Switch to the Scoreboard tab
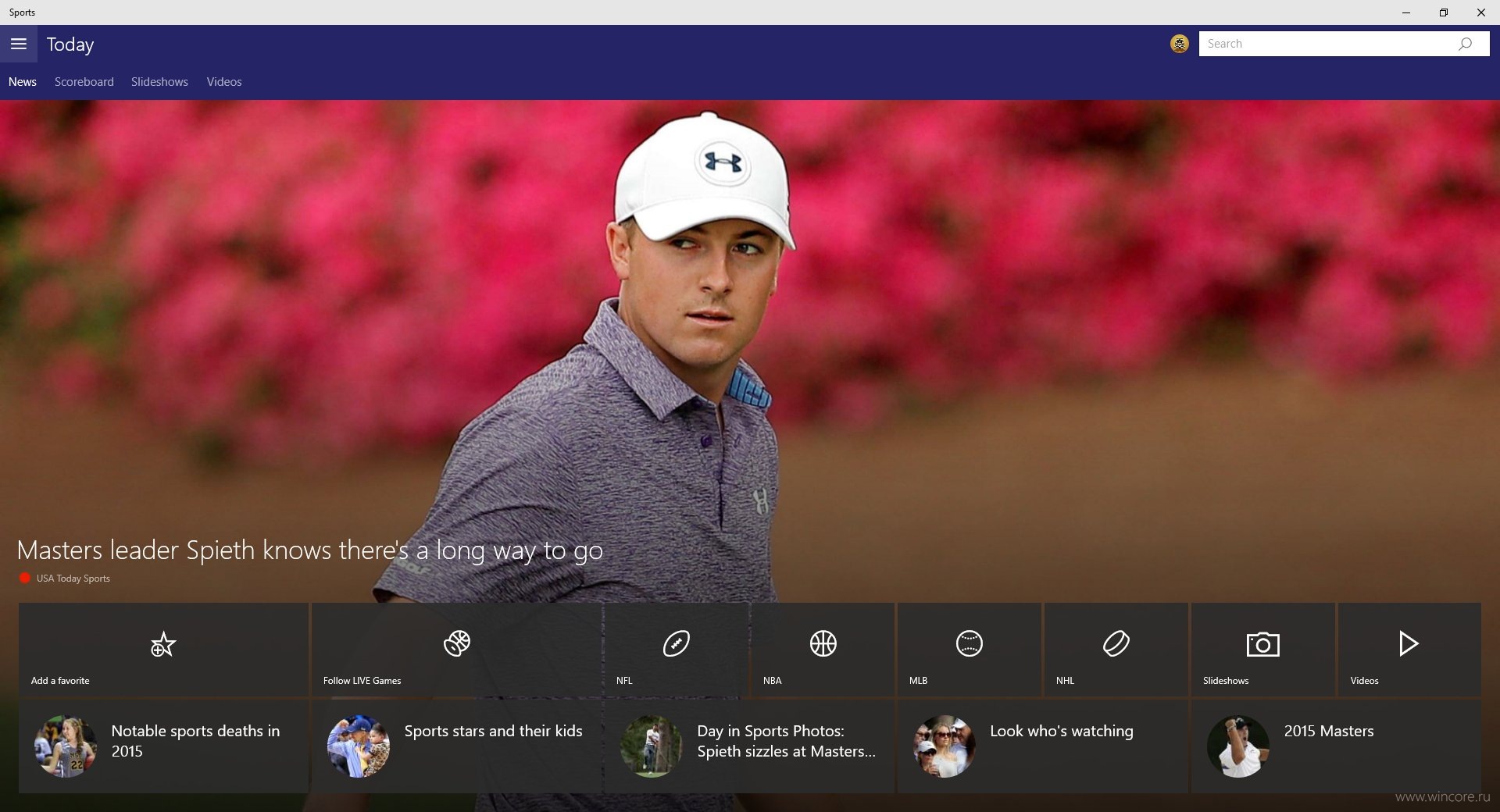Viewport: 1500px width, 812px height. 84,82
